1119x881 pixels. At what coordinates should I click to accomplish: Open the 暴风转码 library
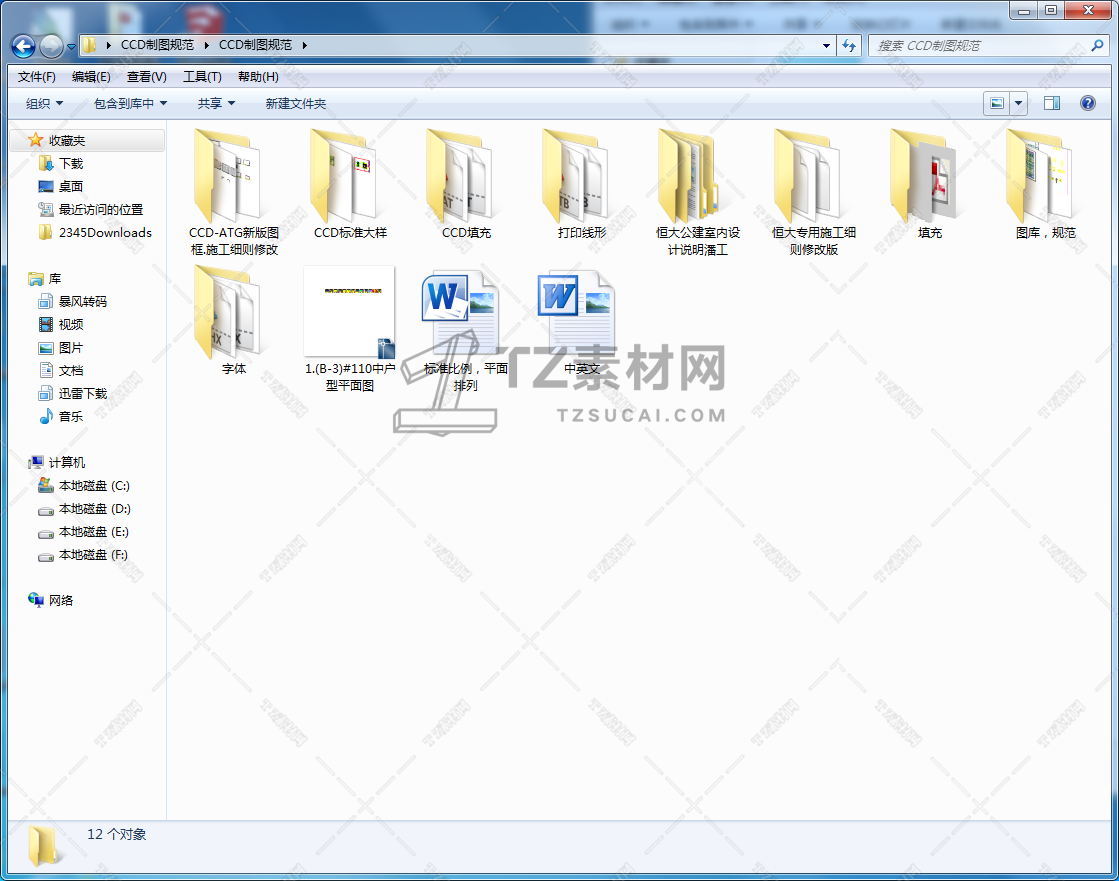pyautogui.click(x=83, y=302)
